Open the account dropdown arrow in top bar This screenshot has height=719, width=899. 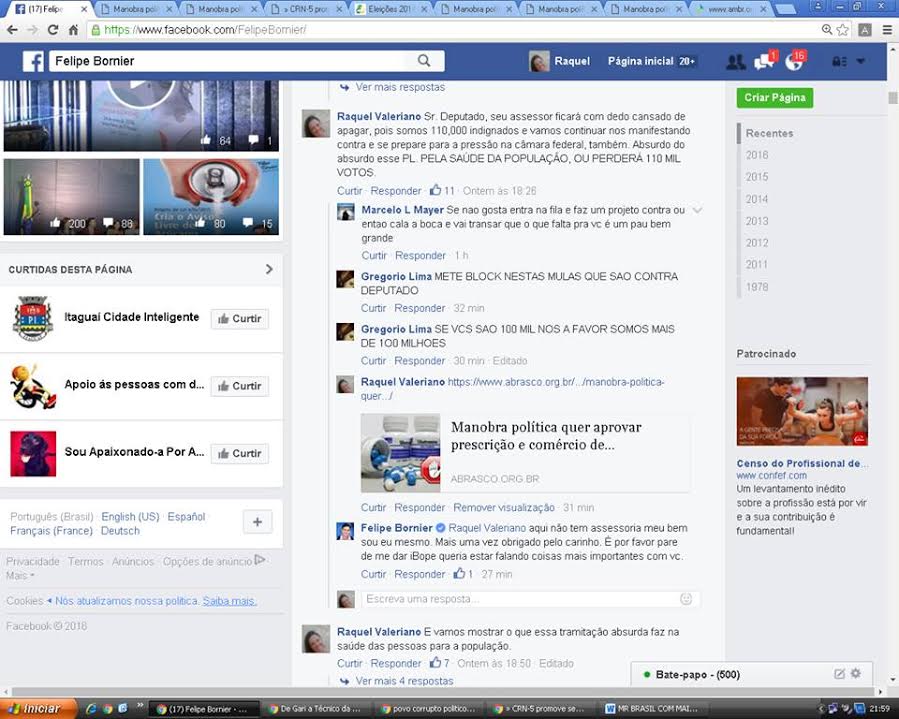tap(860, 62)
